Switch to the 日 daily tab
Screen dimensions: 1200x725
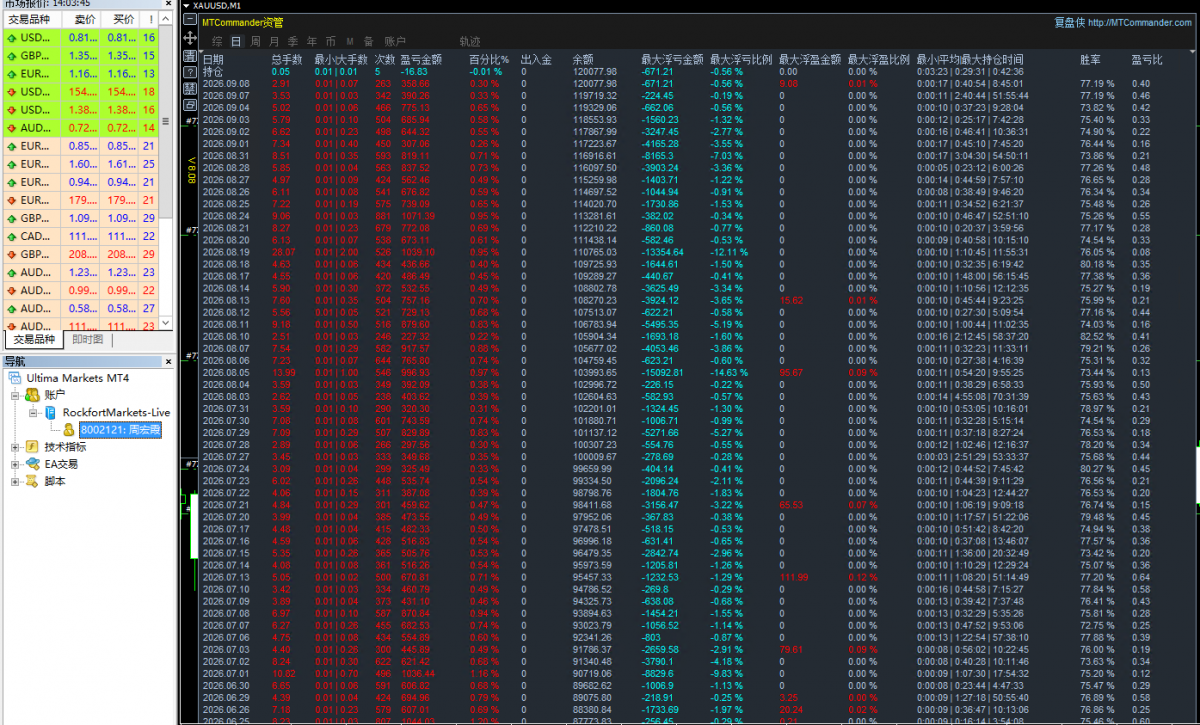click(236, 41)
